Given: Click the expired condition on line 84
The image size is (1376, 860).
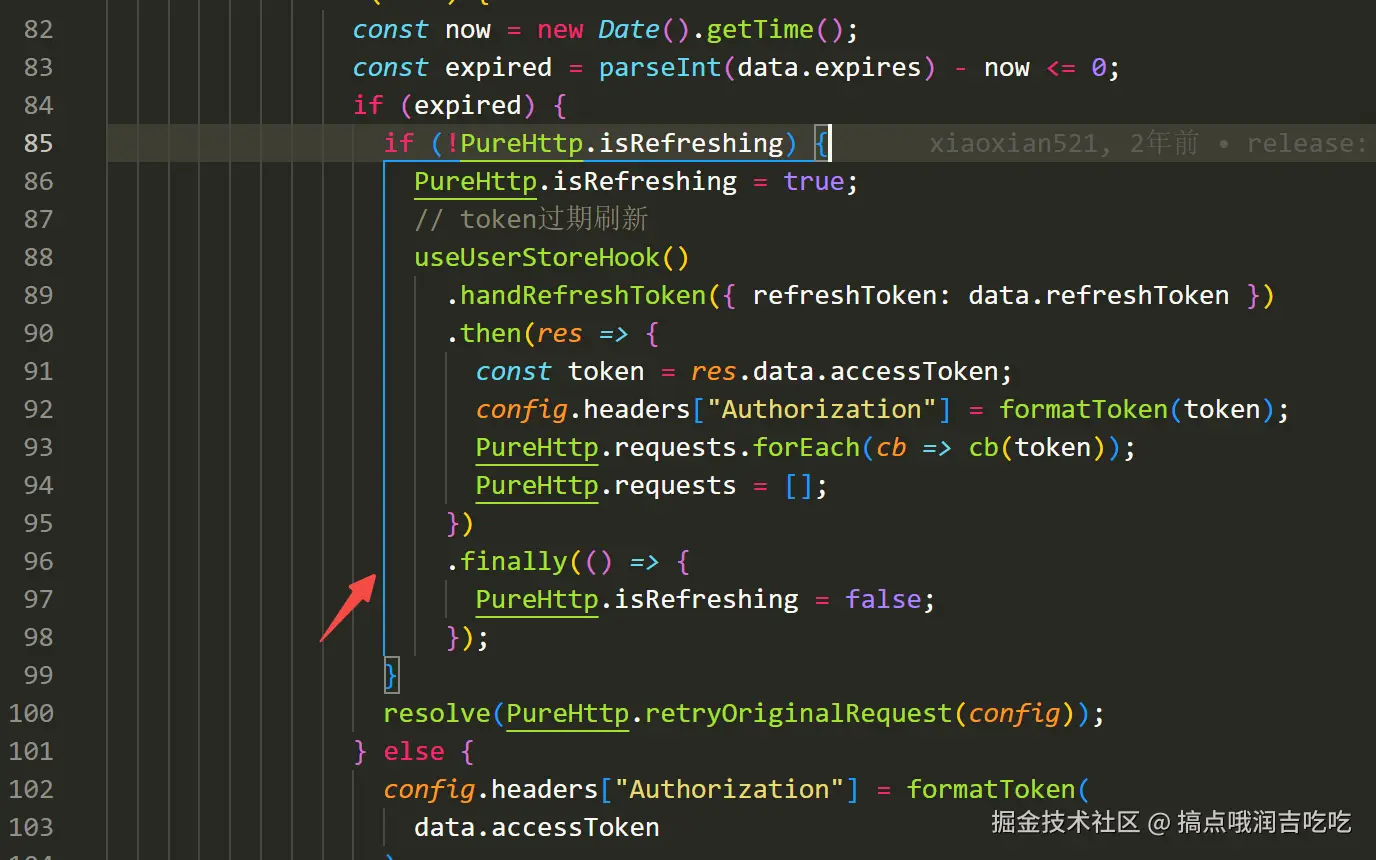Looking at the screenshot, I should 467,105.
